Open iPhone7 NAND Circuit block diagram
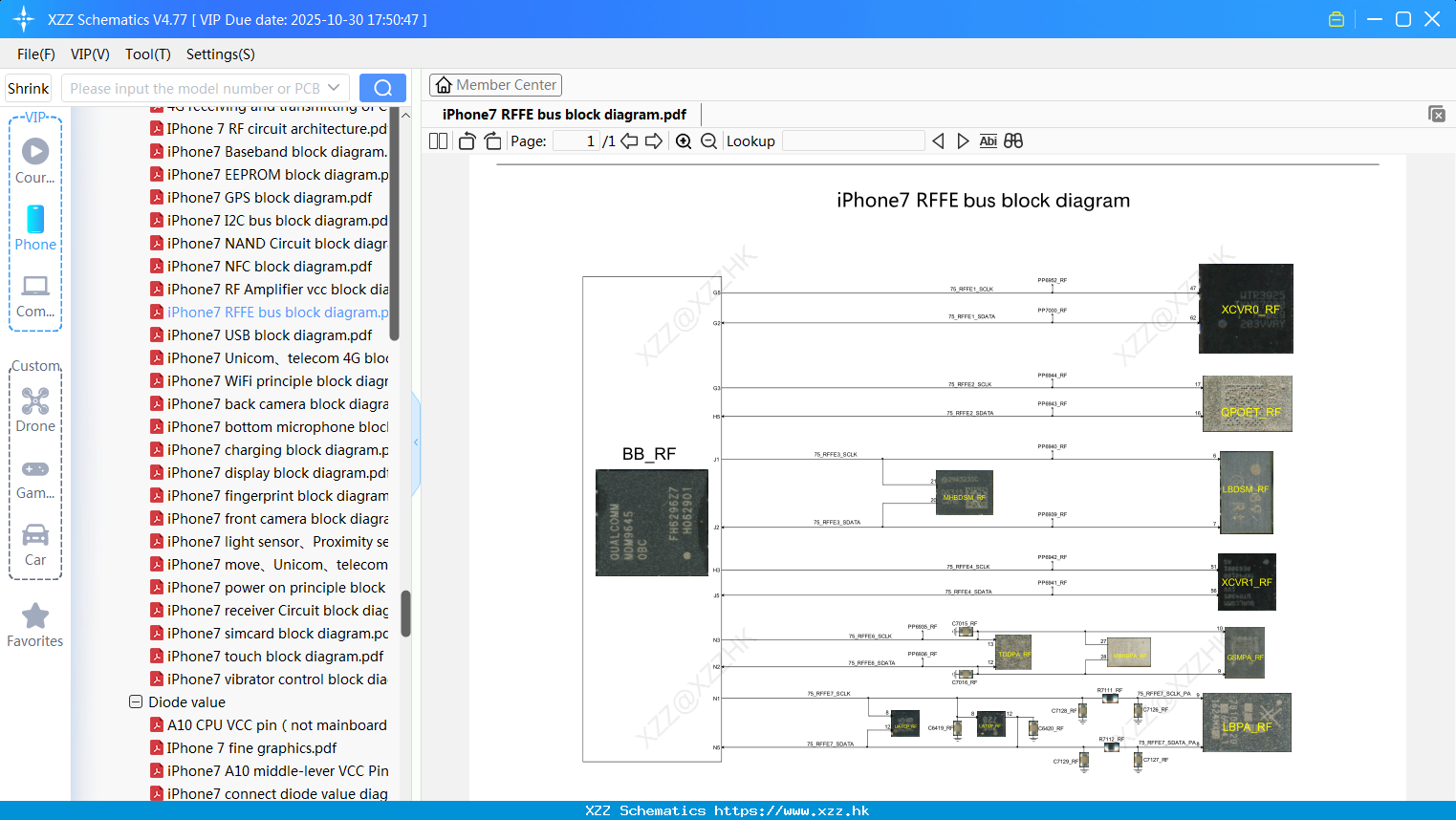This screenshot has height=820, width=1456. click(269, 243)
